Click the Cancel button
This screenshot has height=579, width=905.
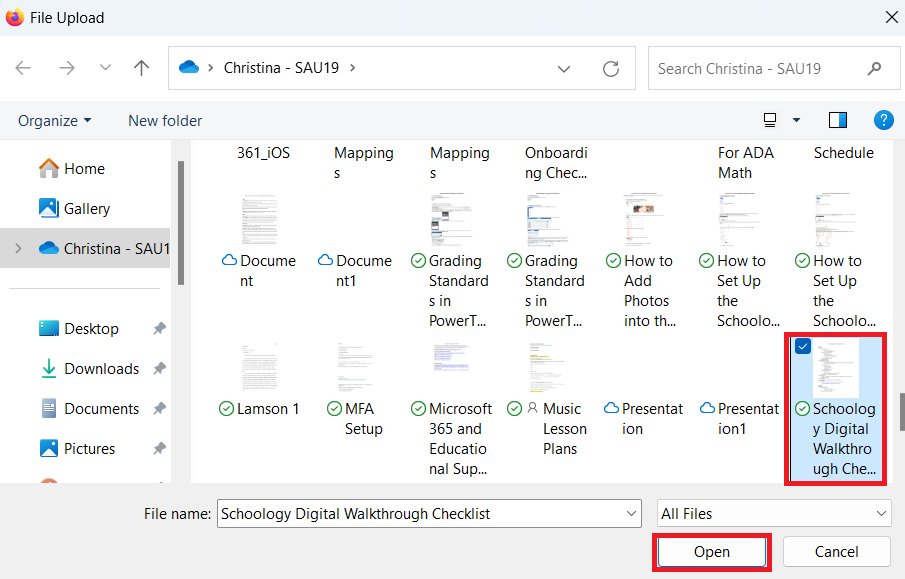click(x=836, y=552)
